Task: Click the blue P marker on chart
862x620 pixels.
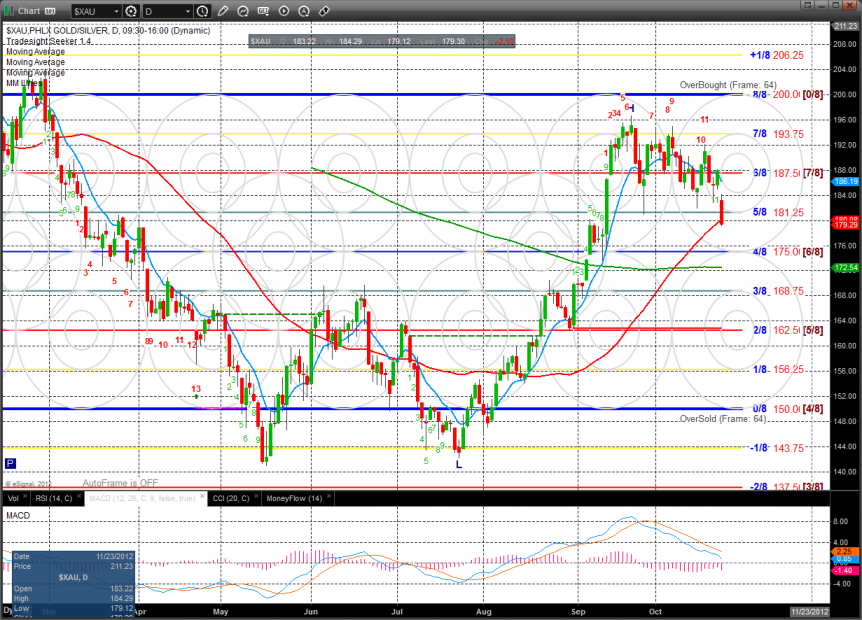Action: [10, 463]
